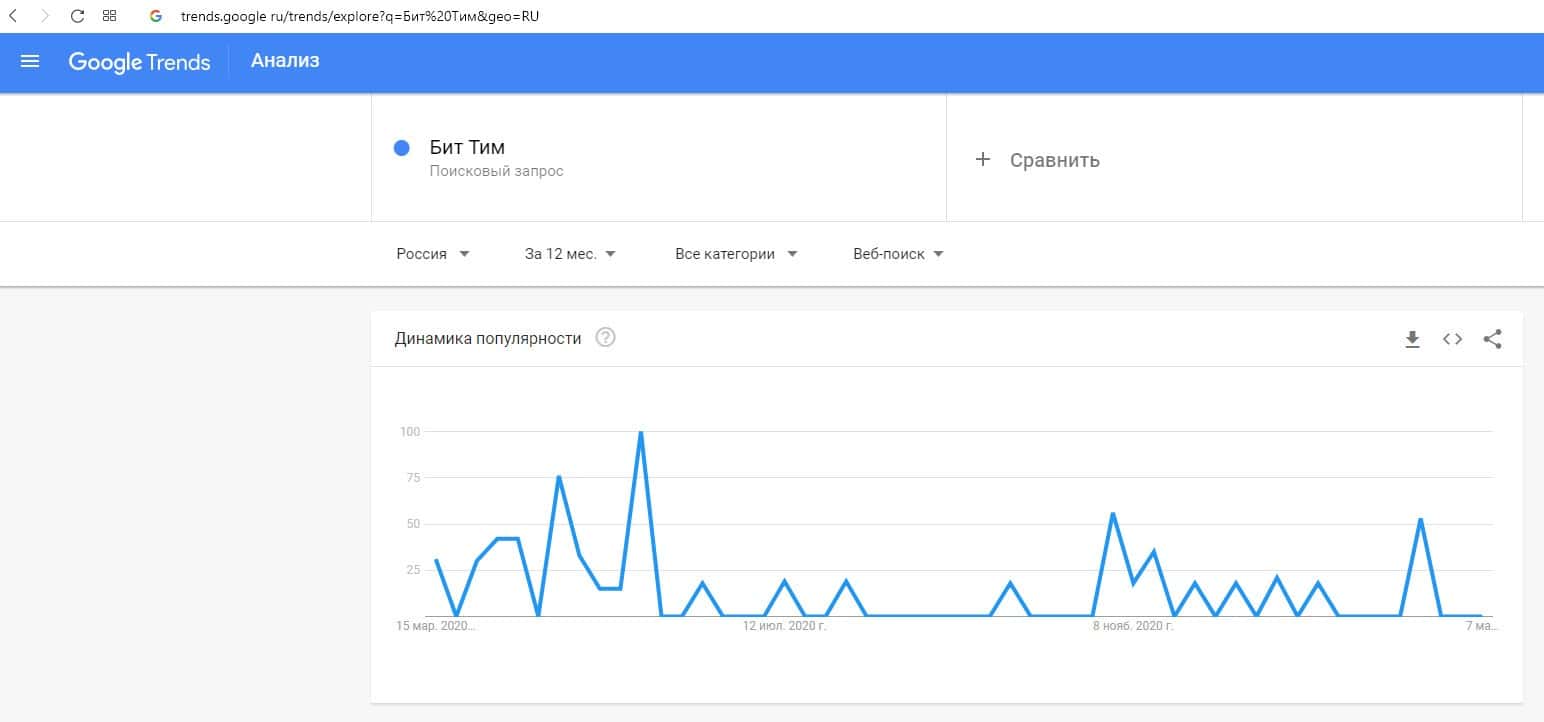Expand the Все категории dropdown
The height and width of the screenshot is (722, 1544).
[736, 254]
